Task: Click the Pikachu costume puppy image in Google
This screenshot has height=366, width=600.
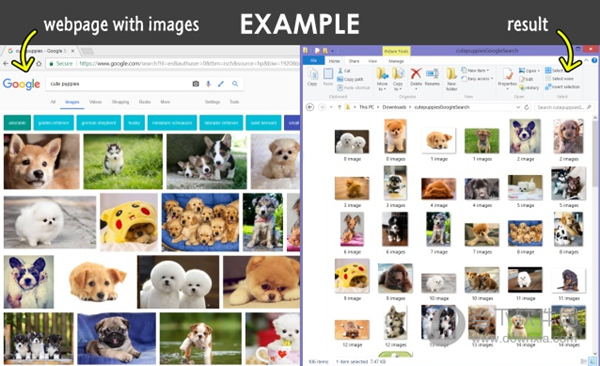Action: tap(129, 222)
